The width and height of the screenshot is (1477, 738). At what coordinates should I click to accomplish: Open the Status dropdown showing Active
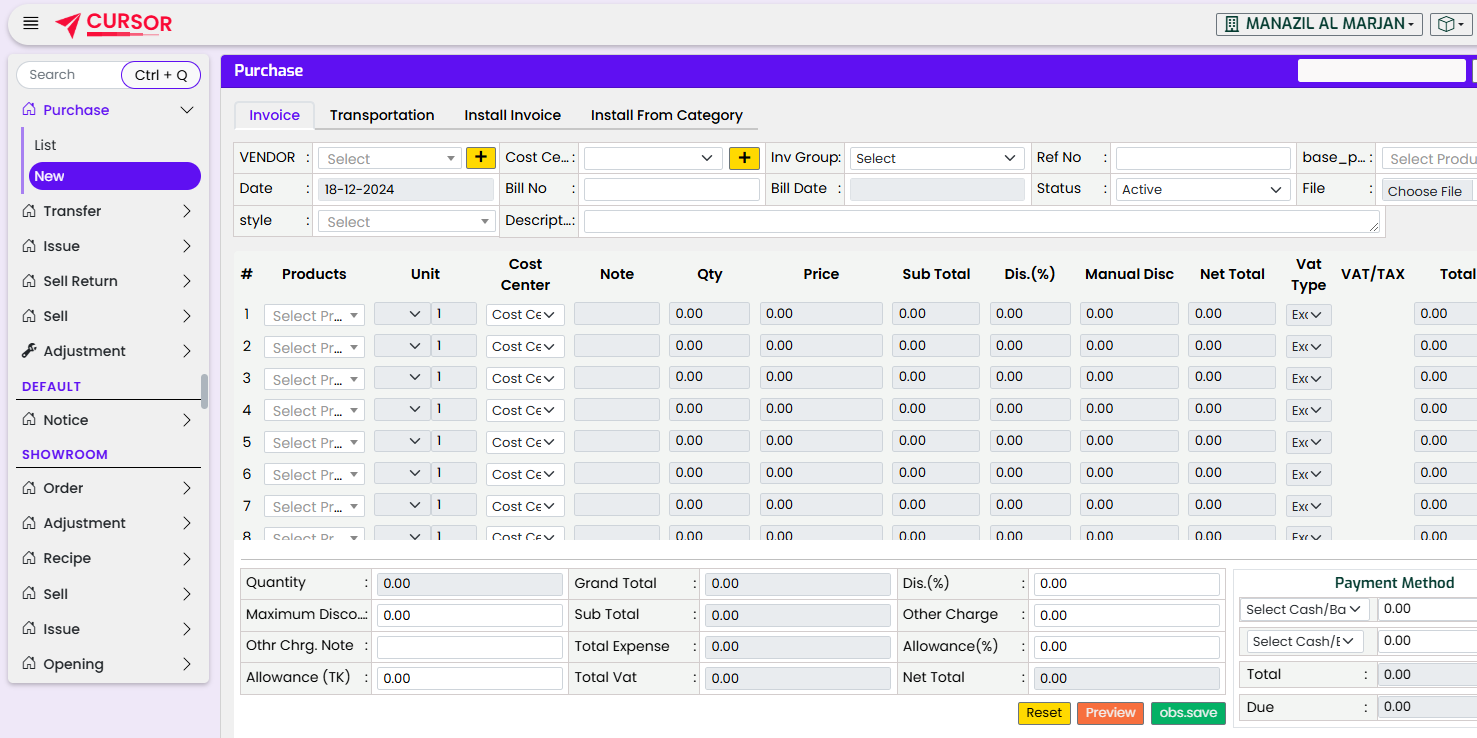pos(1202,190)
